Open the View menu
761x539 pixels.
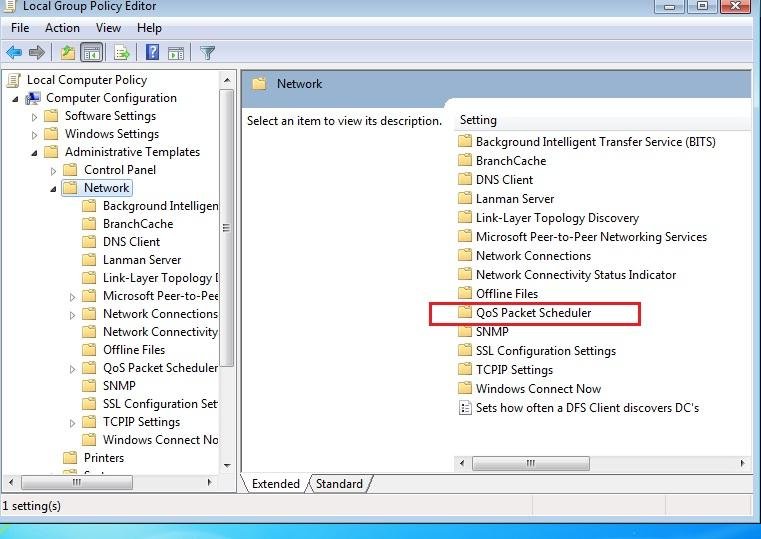coord(108,28)
